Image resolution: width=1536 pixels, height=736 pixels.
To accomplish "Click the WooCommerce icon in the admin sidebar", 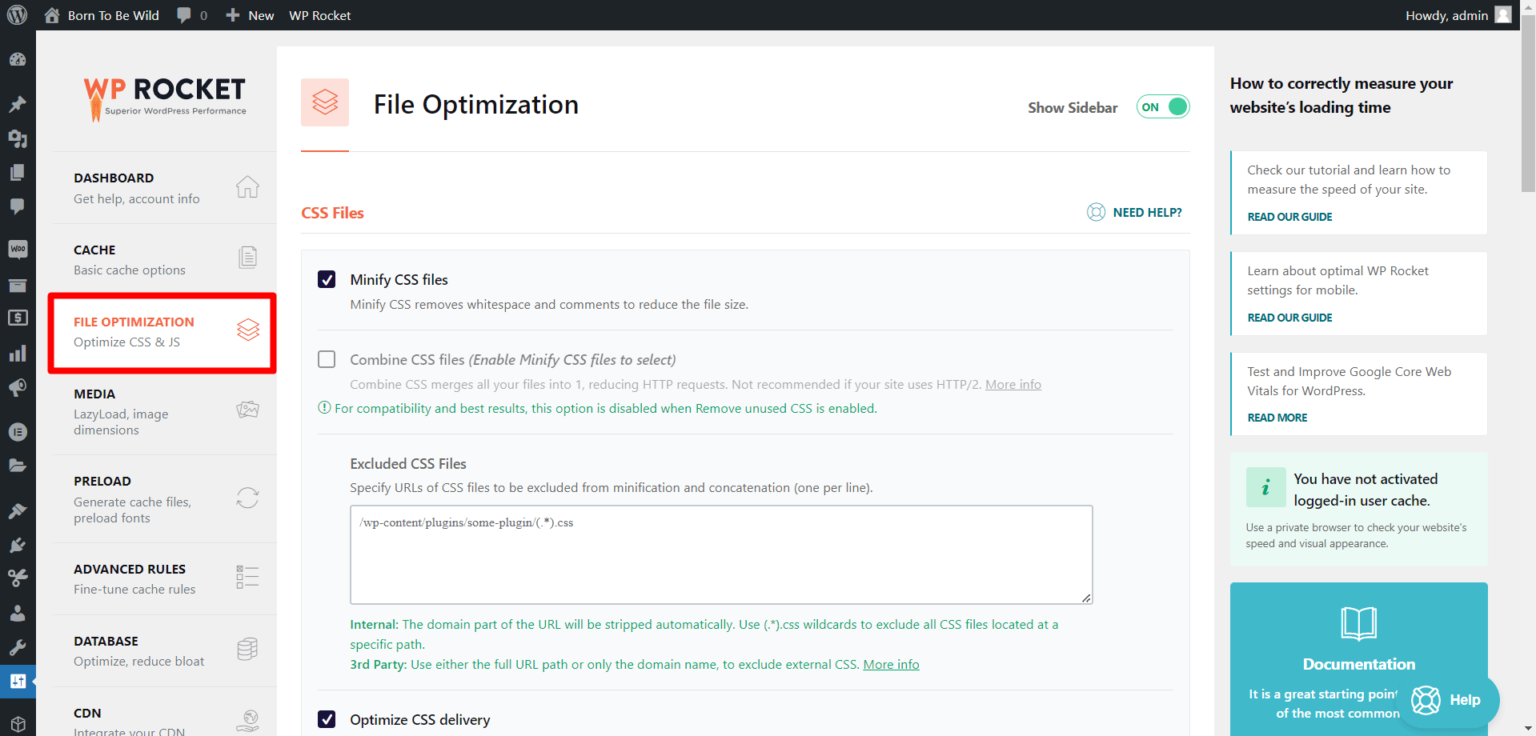I will tap(17, 249).
